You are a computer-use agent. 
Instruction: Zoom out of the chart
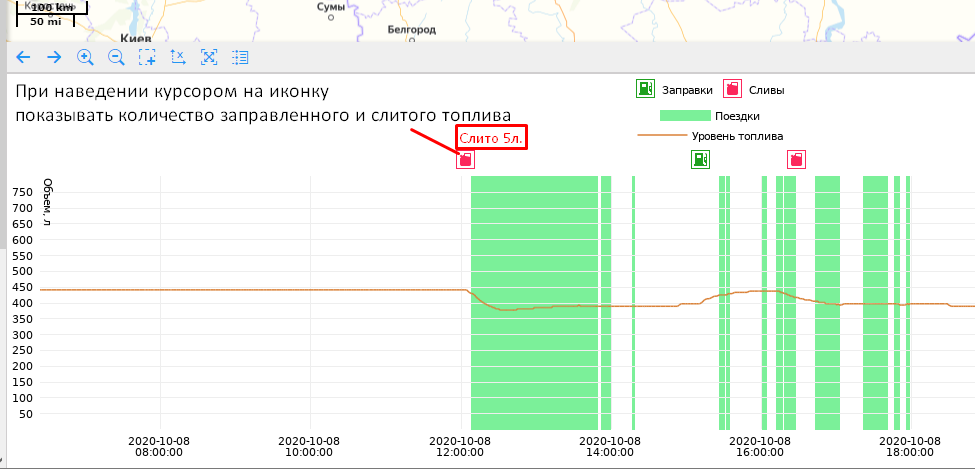tap(116, 58)
